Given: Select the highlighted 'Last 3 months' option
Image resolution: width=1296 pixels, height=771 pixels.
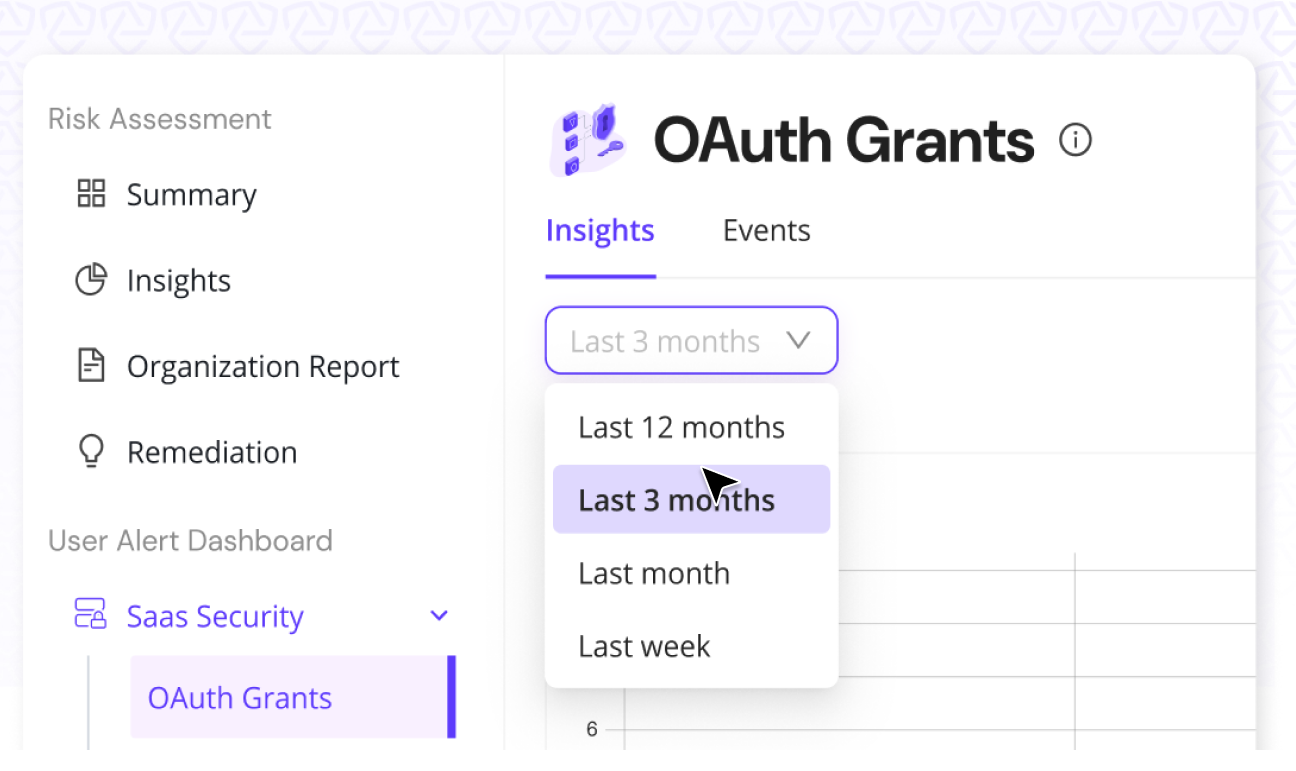Looking at the screenshot, I should tap(676, 500).
